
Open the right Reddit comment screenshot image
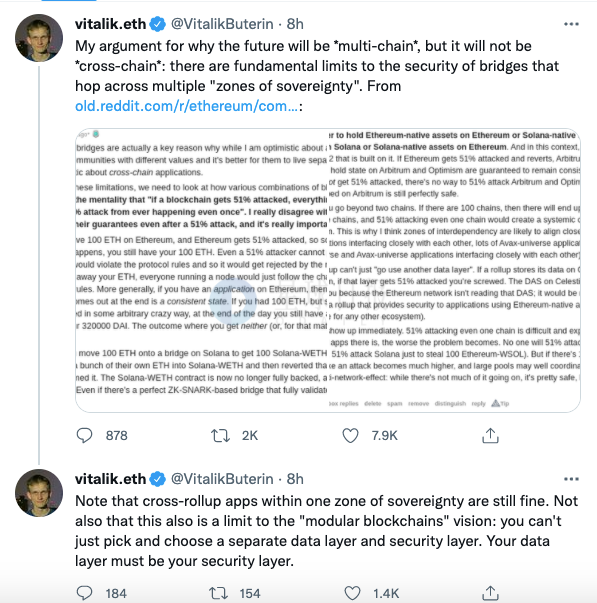pos(454,270)
